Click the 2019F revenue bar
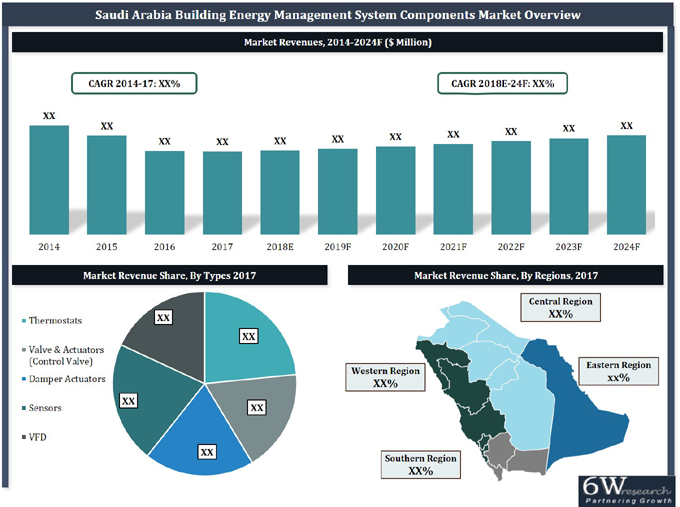This screenshot has width=680, height=507. pos(337,192)
